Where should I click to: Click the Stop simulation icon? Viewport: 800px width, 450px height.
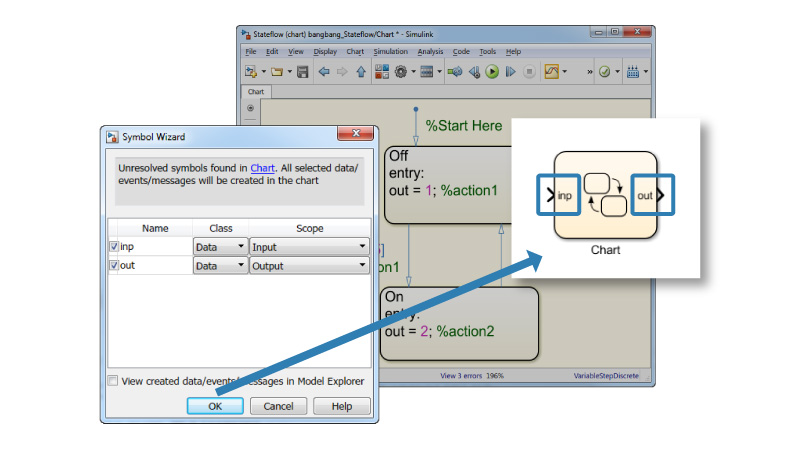pyautogui.click(x=529, y=72)
